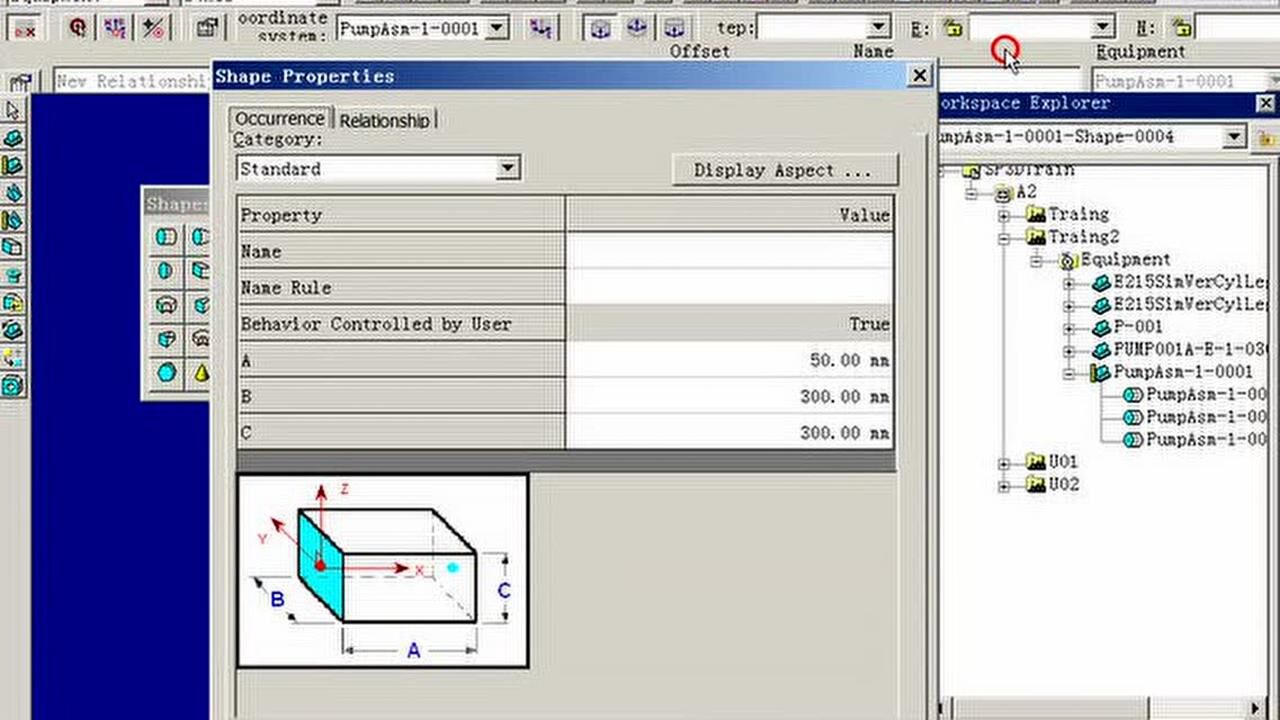Click the bottom icon in left vertical toolbar
Viewport: 1280px width, 720px height.
[13, 385]
